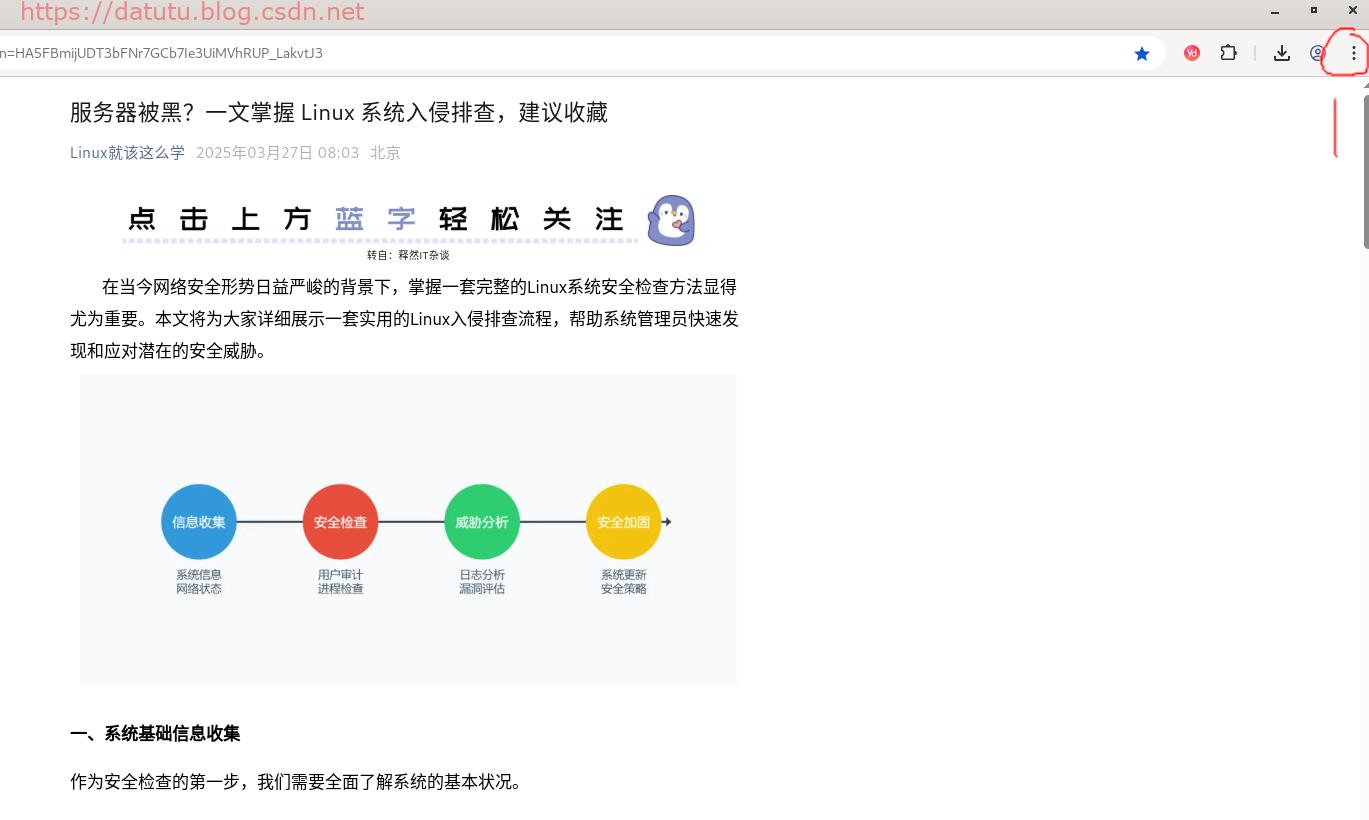This screenshot has height=820, width=1369.
Task: Click the publish date 2025年03月27日 08:03
Action: click(277, 153)
